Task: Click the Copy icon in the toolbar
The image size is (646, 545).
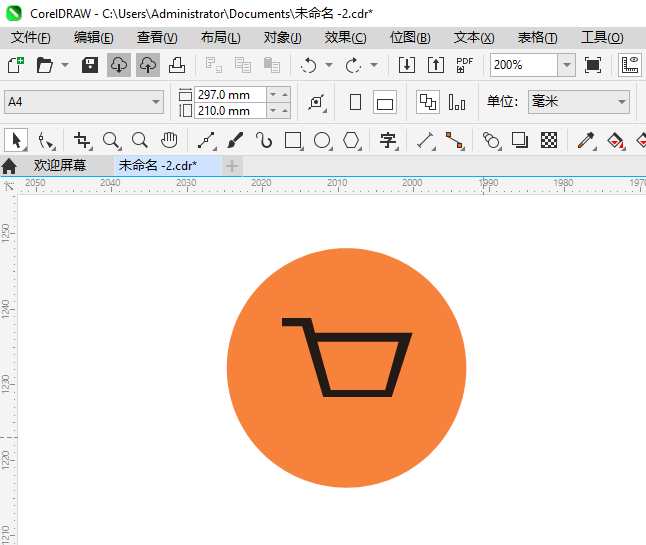Action: tap(243, 65)
